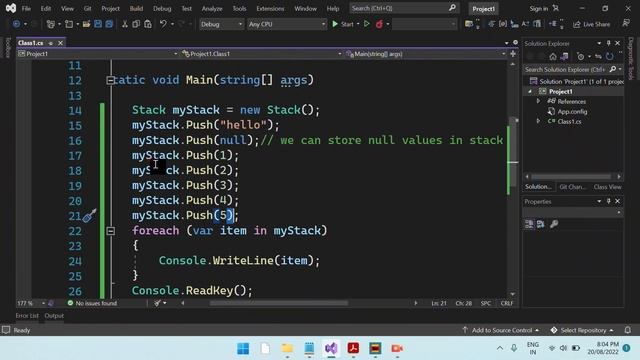The image size is (640, 360).
Task: Click Add to Source Control
Action: (501, 330)
